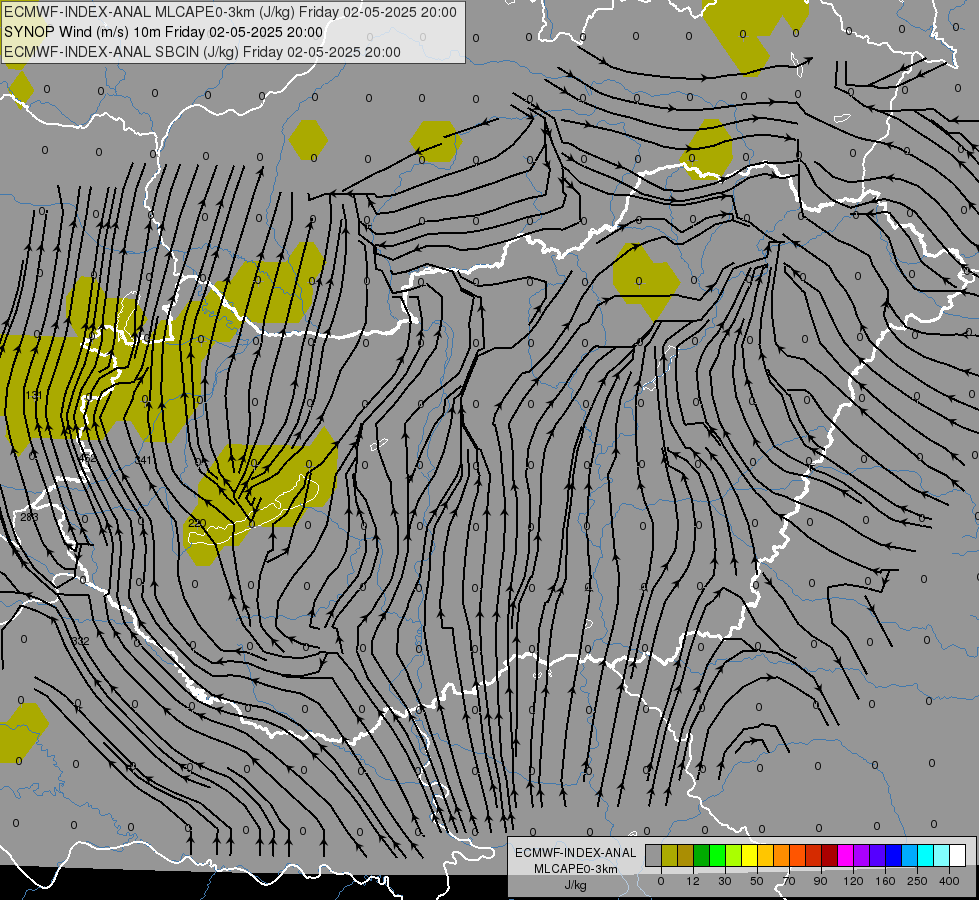Select the pale cyan legend swatch

942,855
